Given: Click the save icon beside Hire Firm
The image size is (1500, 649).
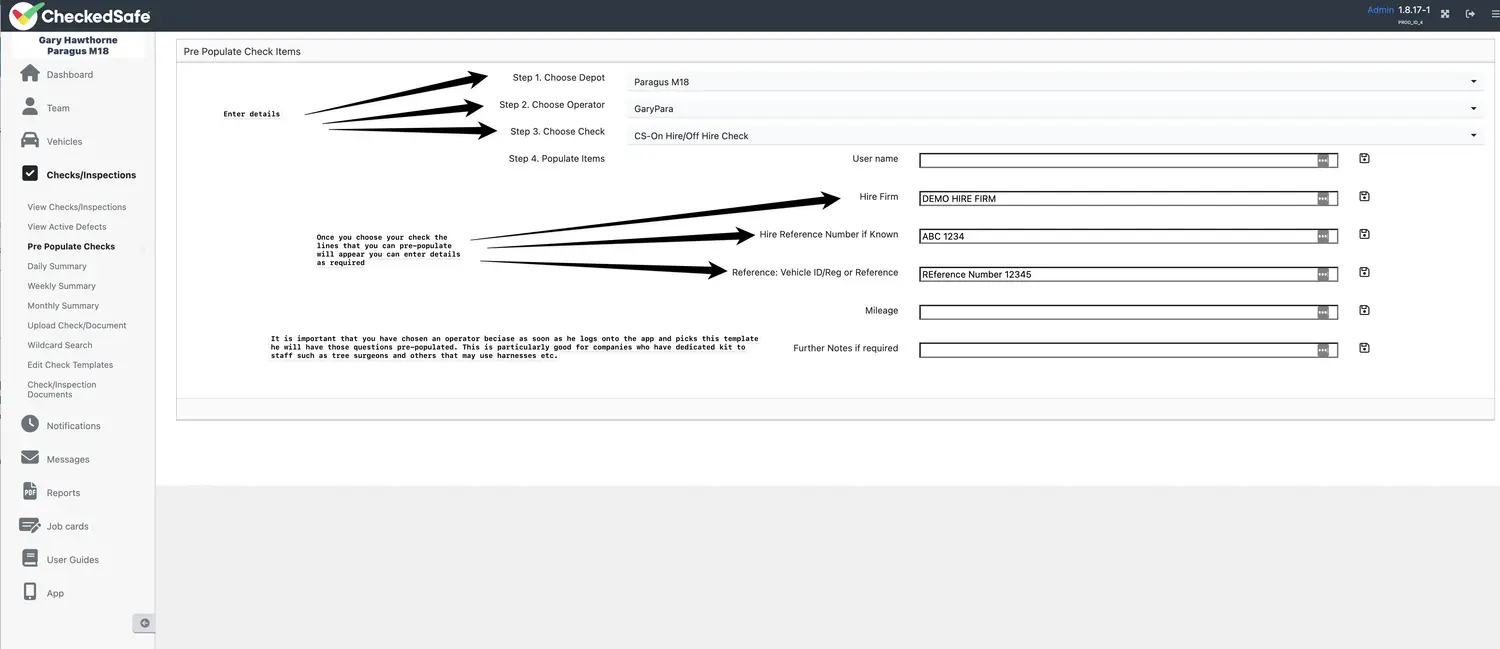Looking at the screenshot, I should (x=1364, y=197).
